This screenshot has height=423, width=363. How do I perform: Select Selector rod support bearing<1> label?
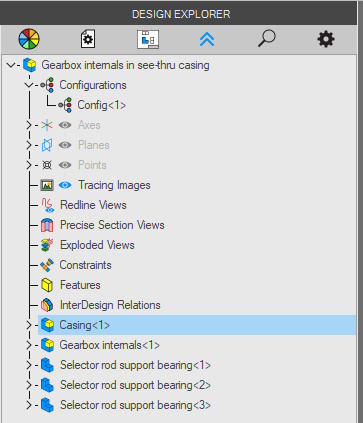click(135, 365)
